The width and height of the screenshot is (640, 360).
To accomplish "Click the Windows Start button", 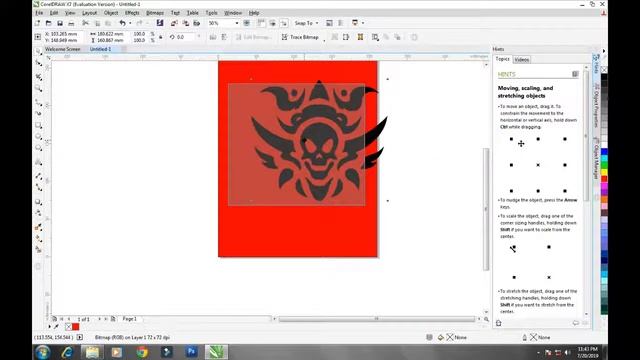I will (x=42, y=352).
